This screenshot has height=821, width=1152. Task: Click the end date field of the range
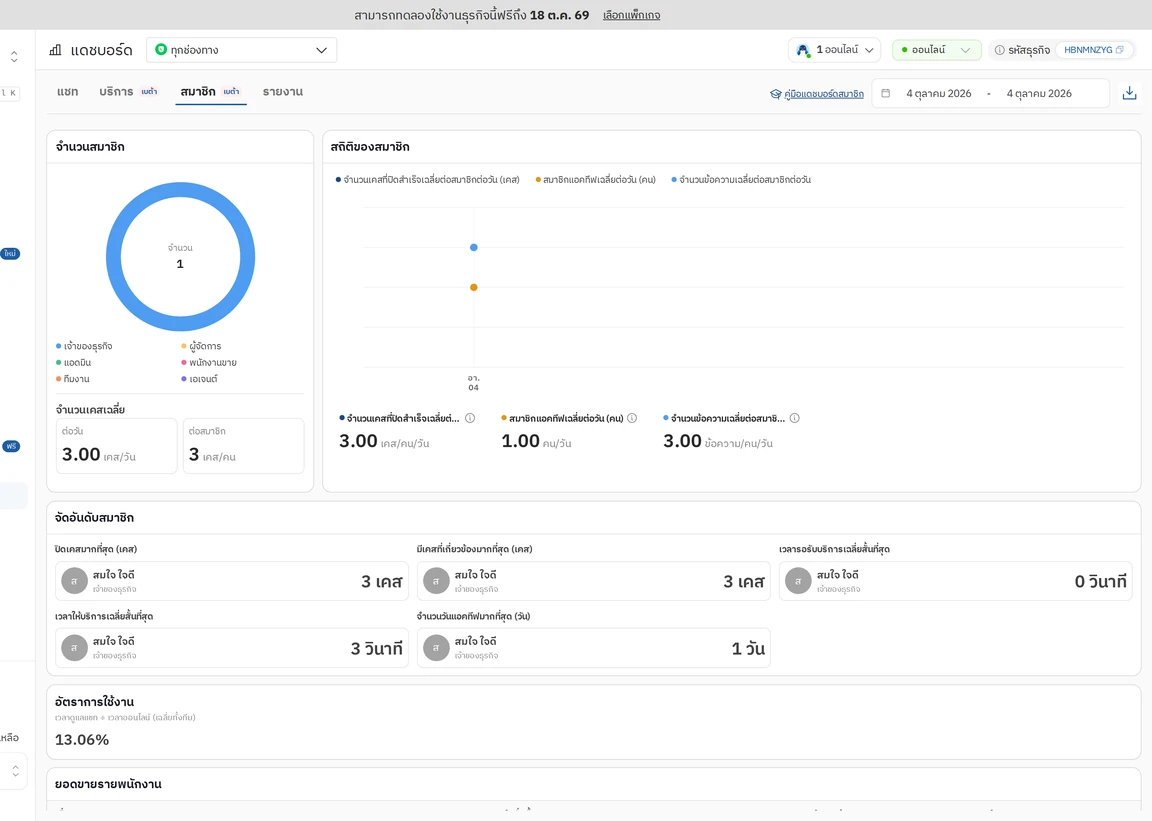(x=1039, y=93)
